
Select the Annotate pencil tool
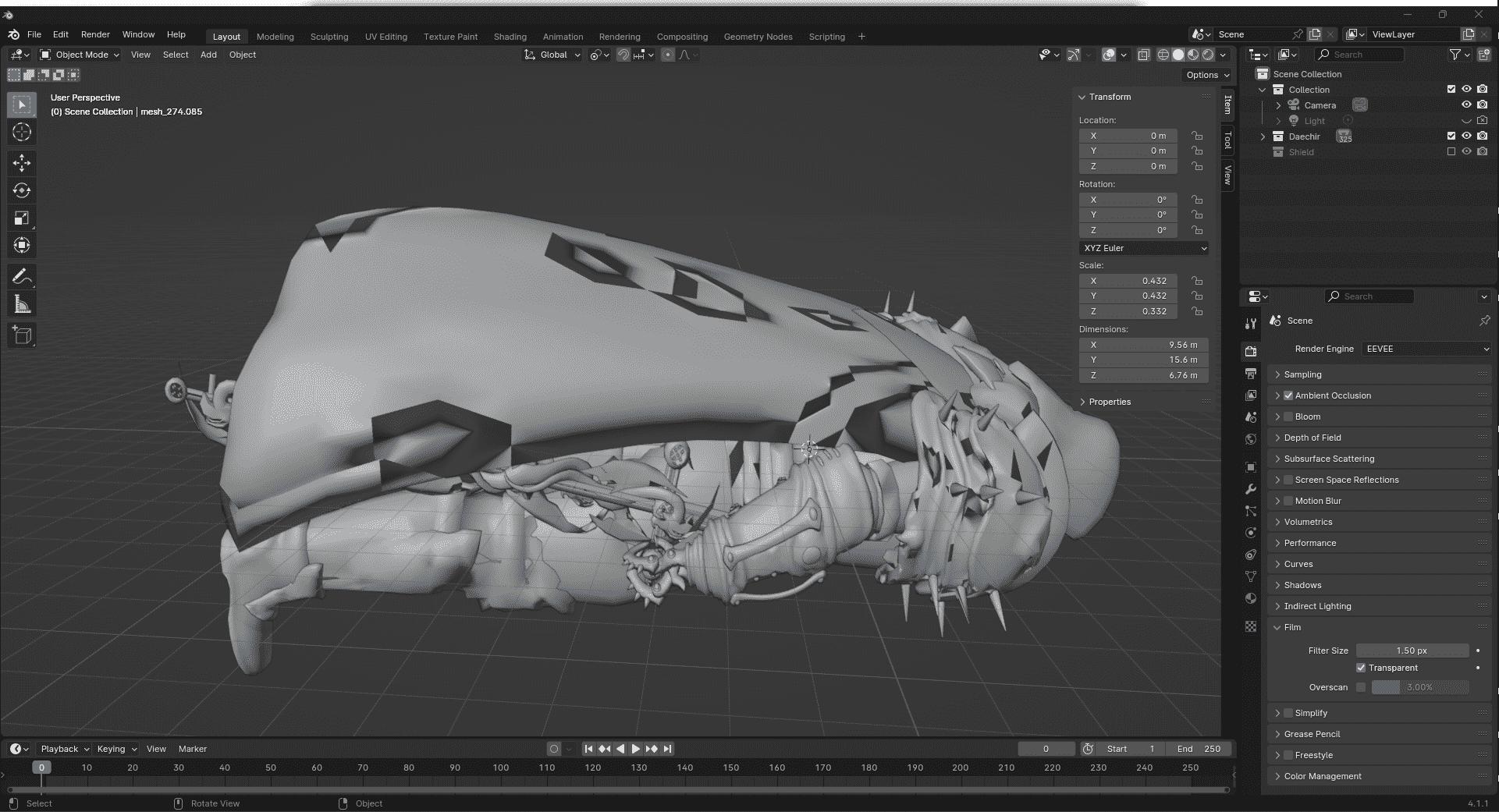[x=22, y=276]
